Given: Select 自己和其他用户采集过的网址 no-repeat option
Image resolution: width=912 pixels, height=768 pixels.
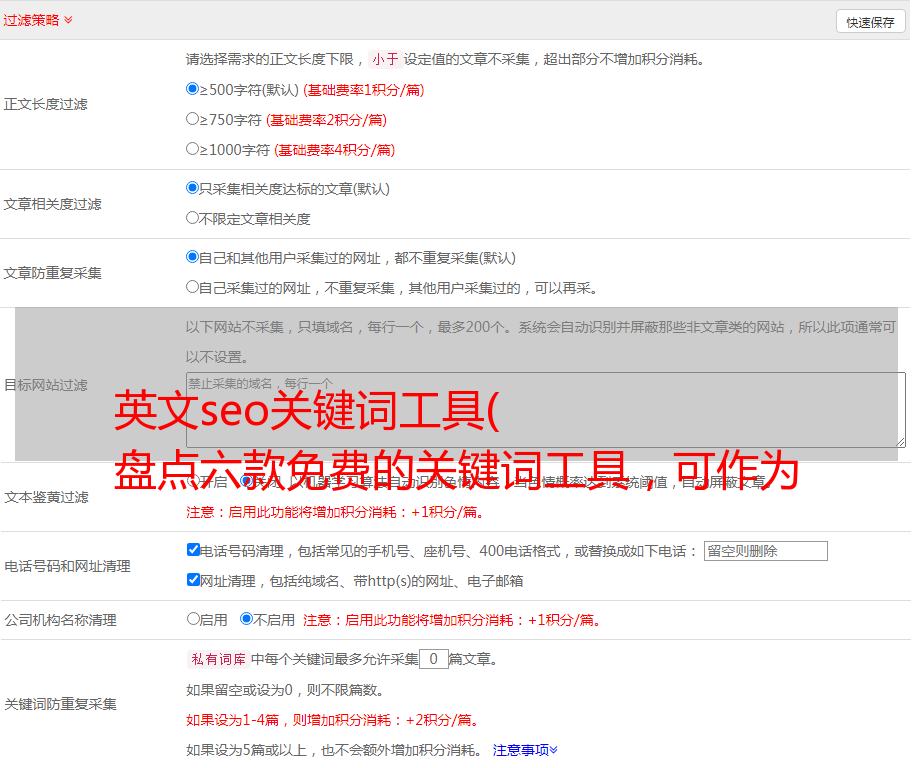Looking at the screenshot, I should point(193,257).
